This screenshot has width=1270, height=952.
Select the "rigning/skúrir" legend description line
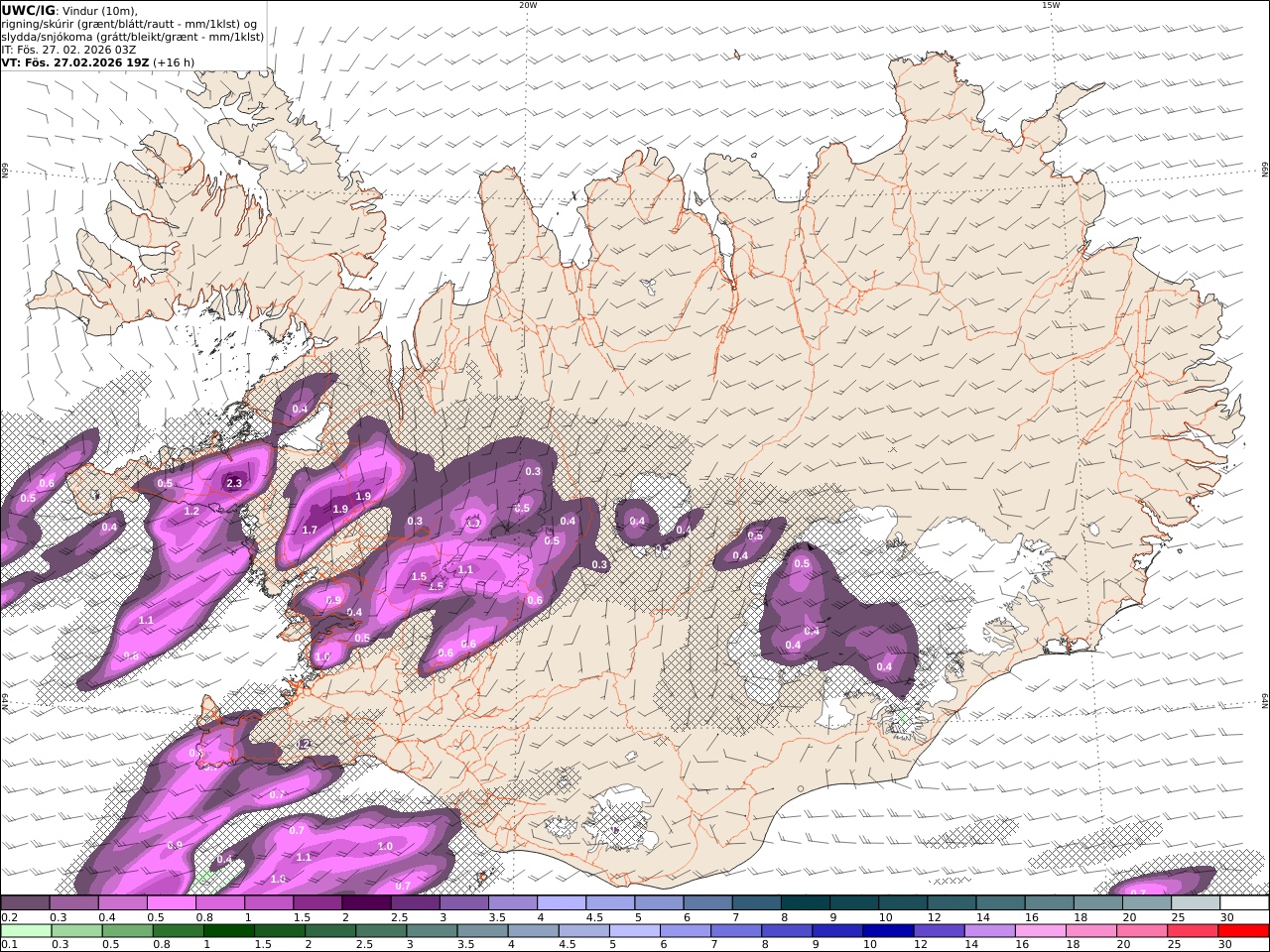[130, 24]
